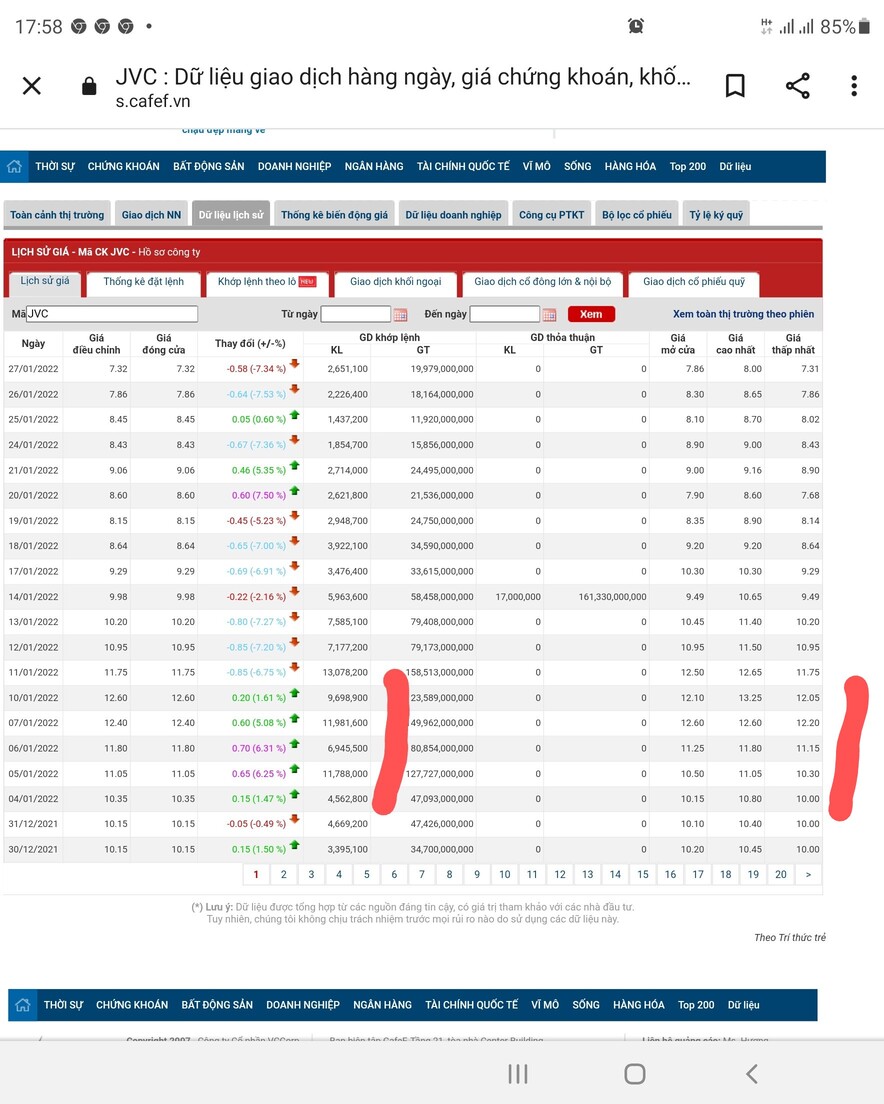Open Xem toàn thị trường theo phiên link

tap(743, 314)
